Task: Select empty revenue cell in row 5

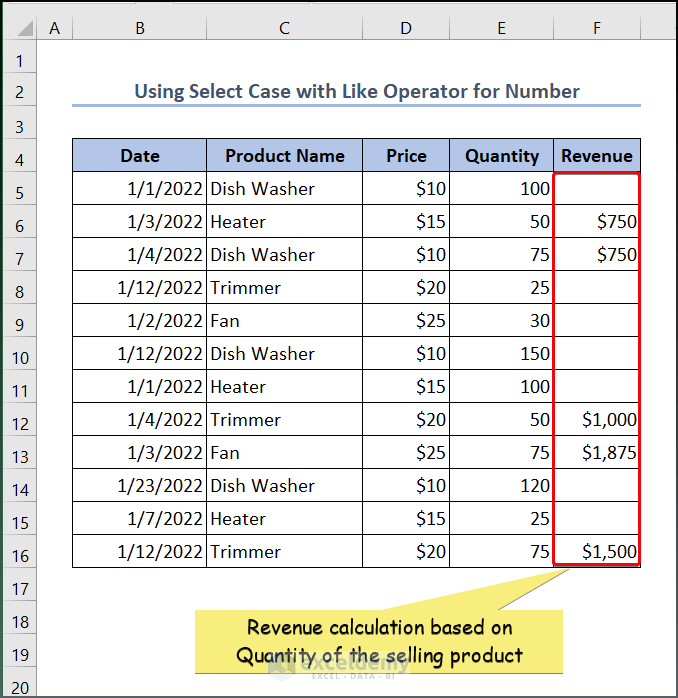Action: [597, 189]
